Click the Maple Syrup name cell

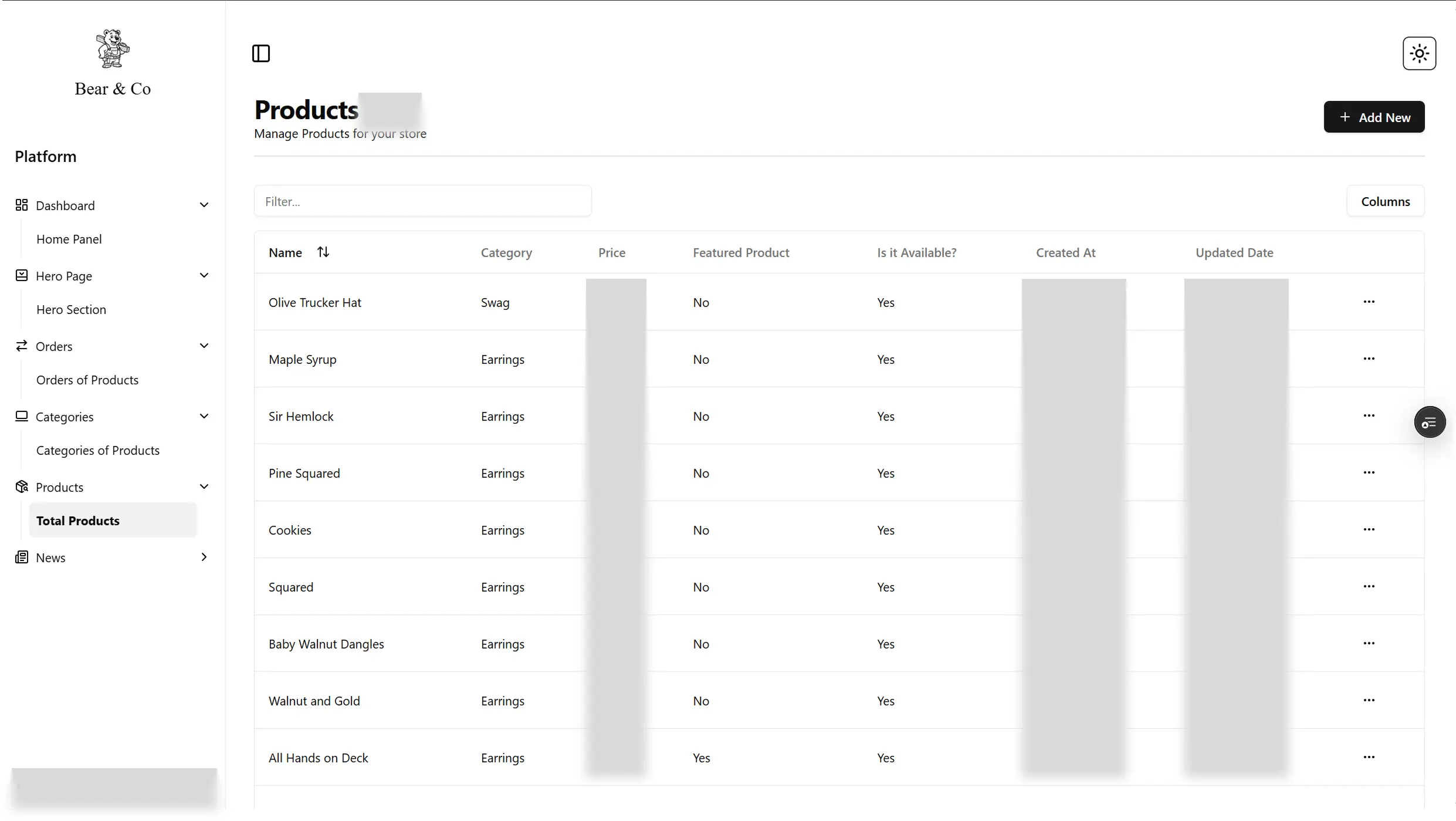coord(303,359)
